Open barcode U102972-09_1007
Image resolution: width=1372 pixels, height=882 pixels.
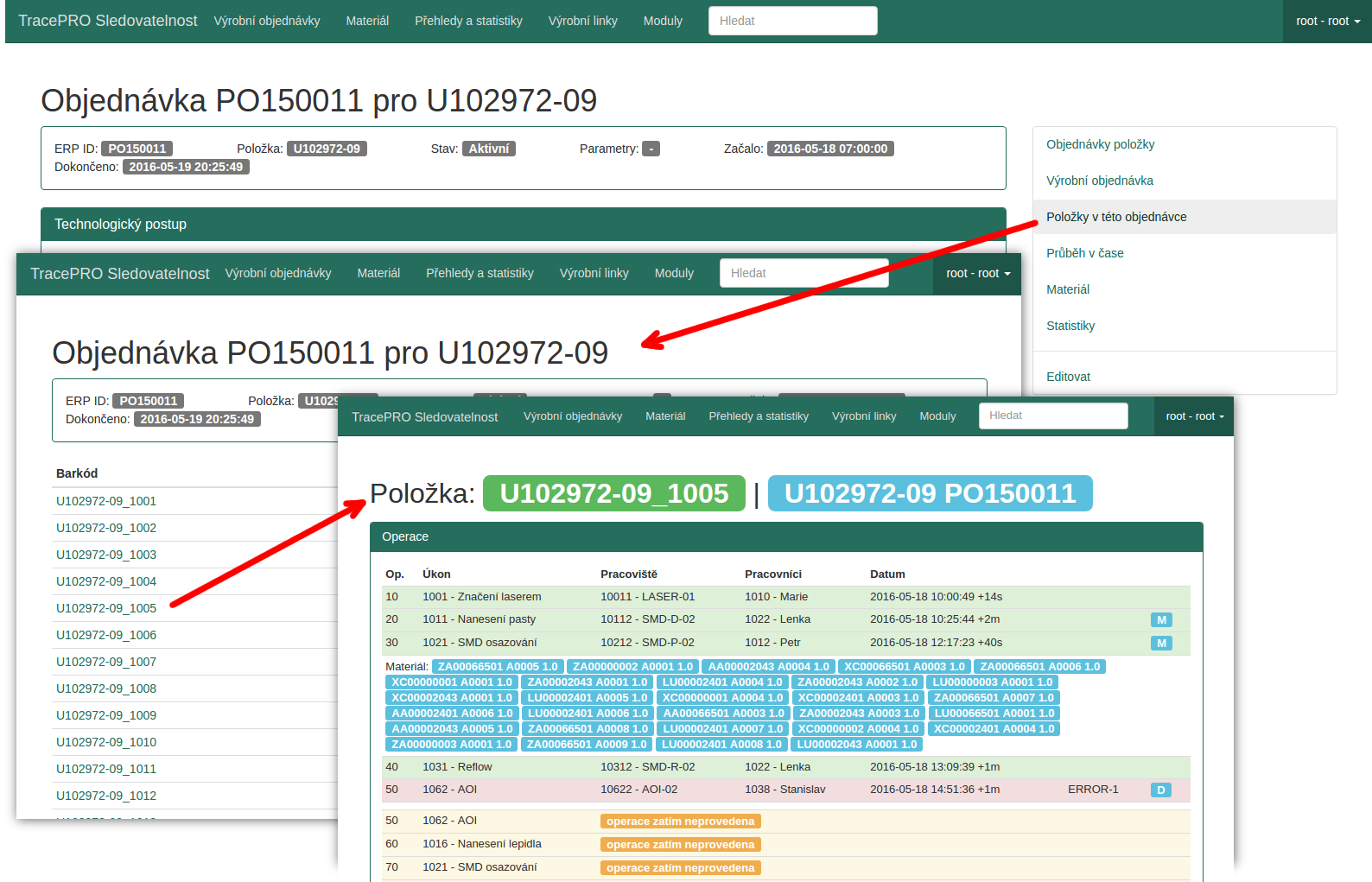pos(106,662)
